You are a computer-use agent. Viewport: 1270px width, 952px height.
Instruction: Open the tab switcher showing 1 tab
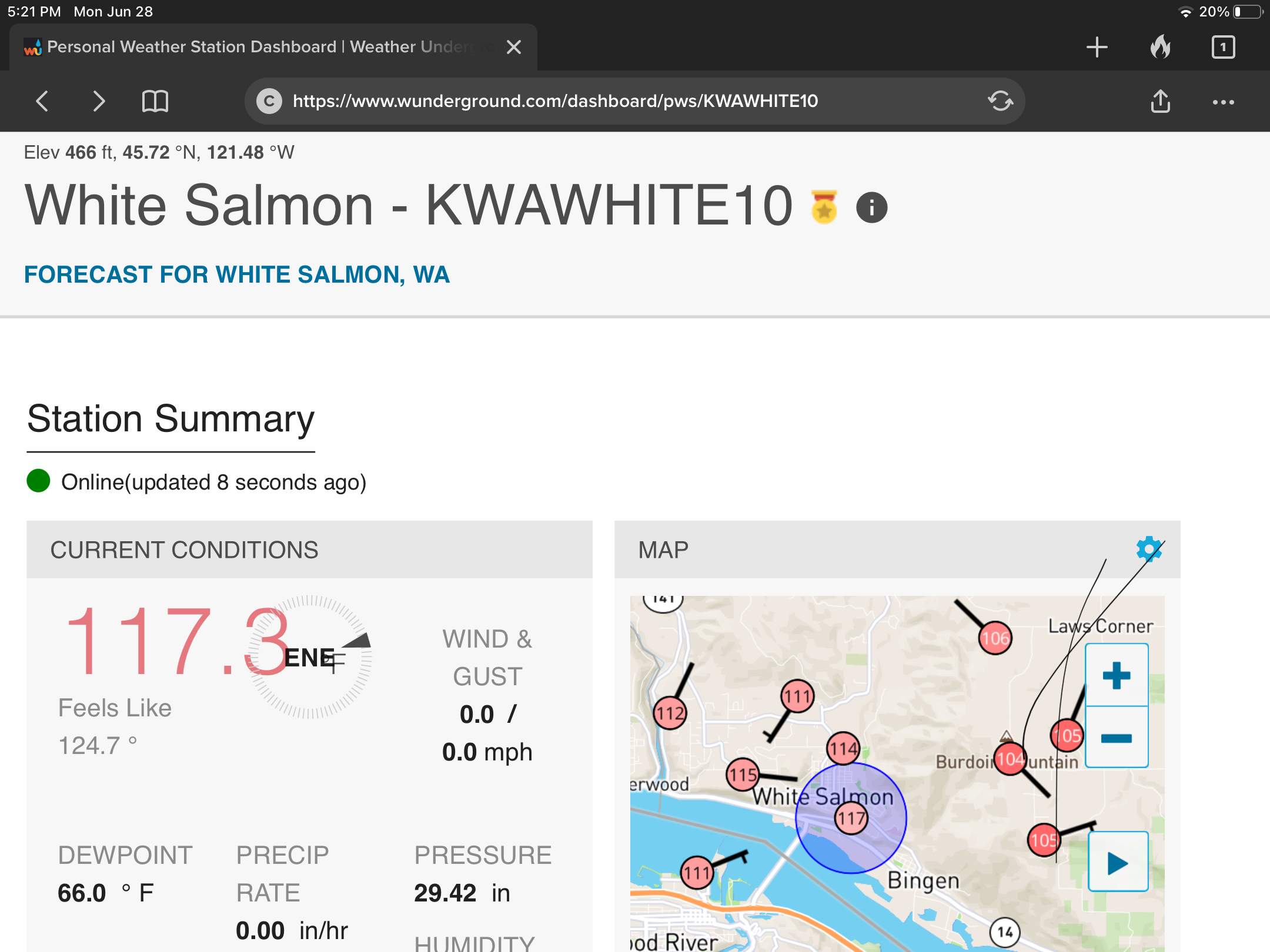(1223, 47)
